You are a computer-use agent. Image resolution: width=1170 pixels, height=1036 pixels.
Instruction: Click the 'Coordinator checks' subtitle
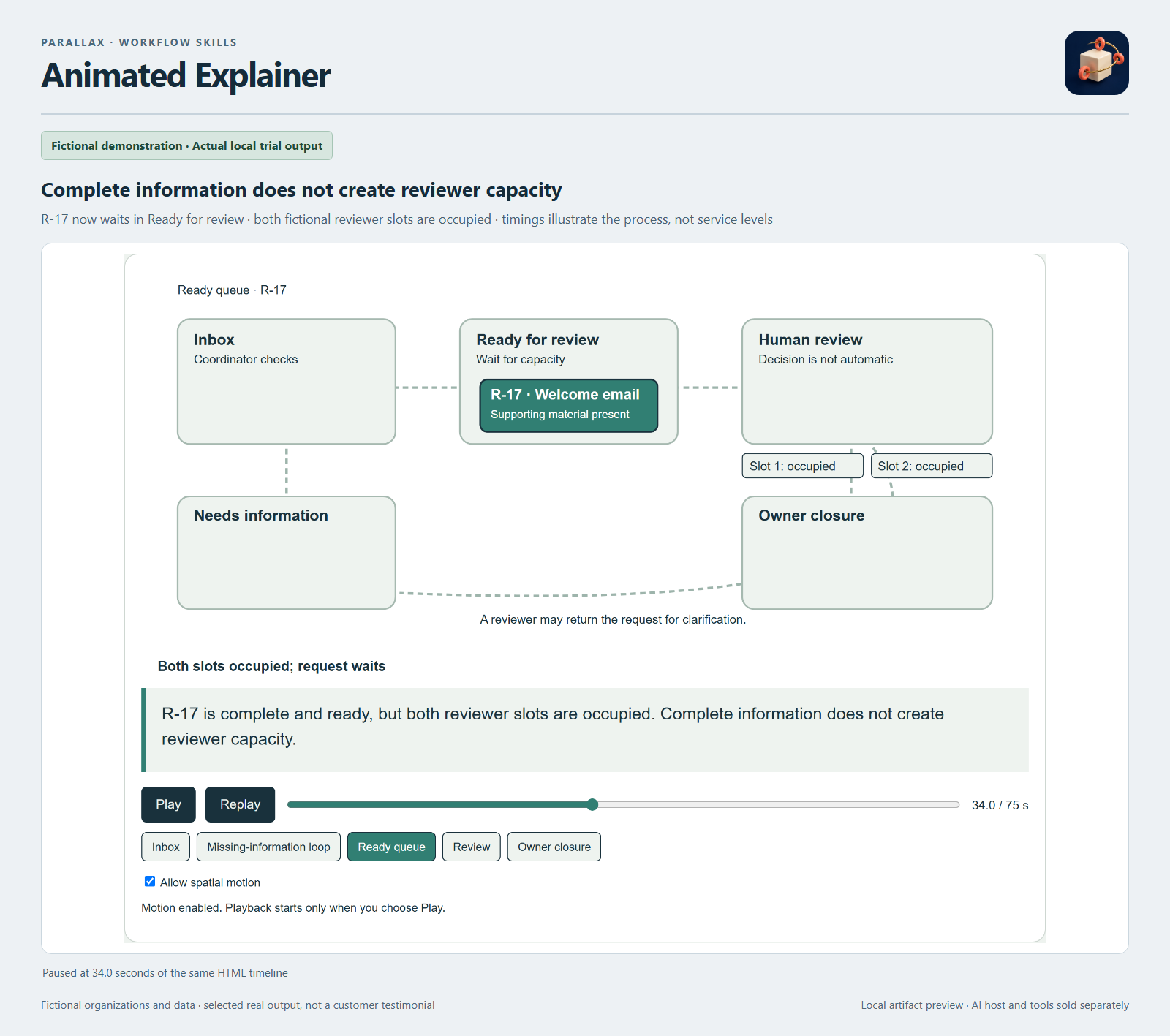point(246,360)
